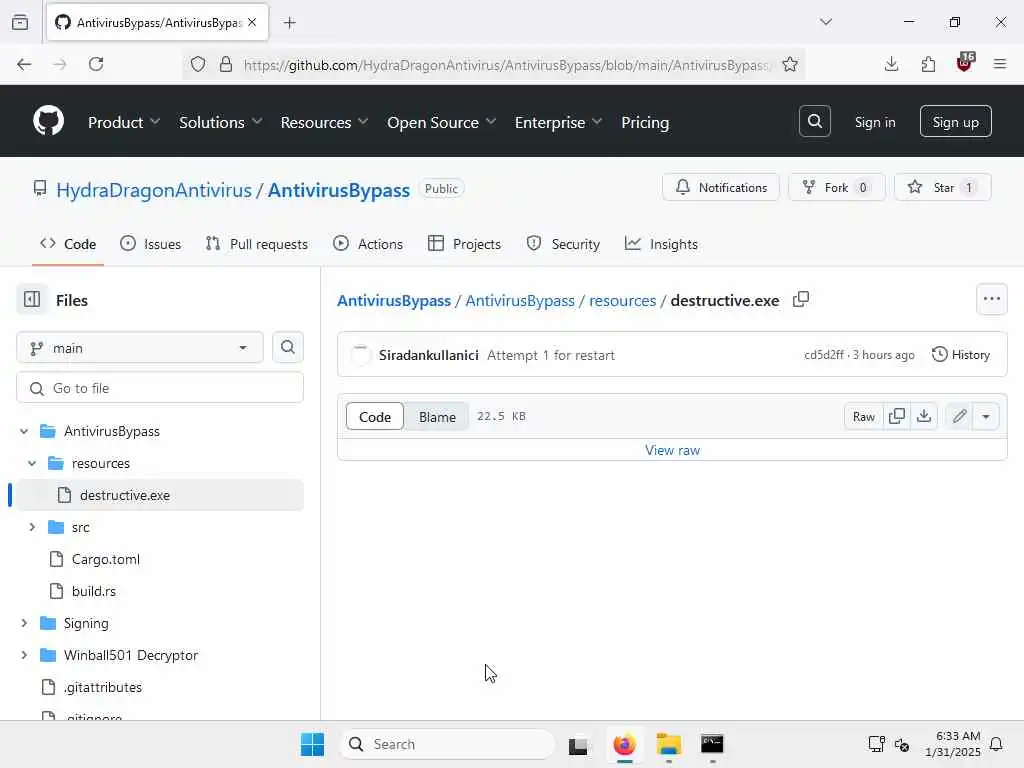The height and width of the screenshot is (768, 1024).
Task: Search files magnifier button beside branch selector
Action: point(288,347)
